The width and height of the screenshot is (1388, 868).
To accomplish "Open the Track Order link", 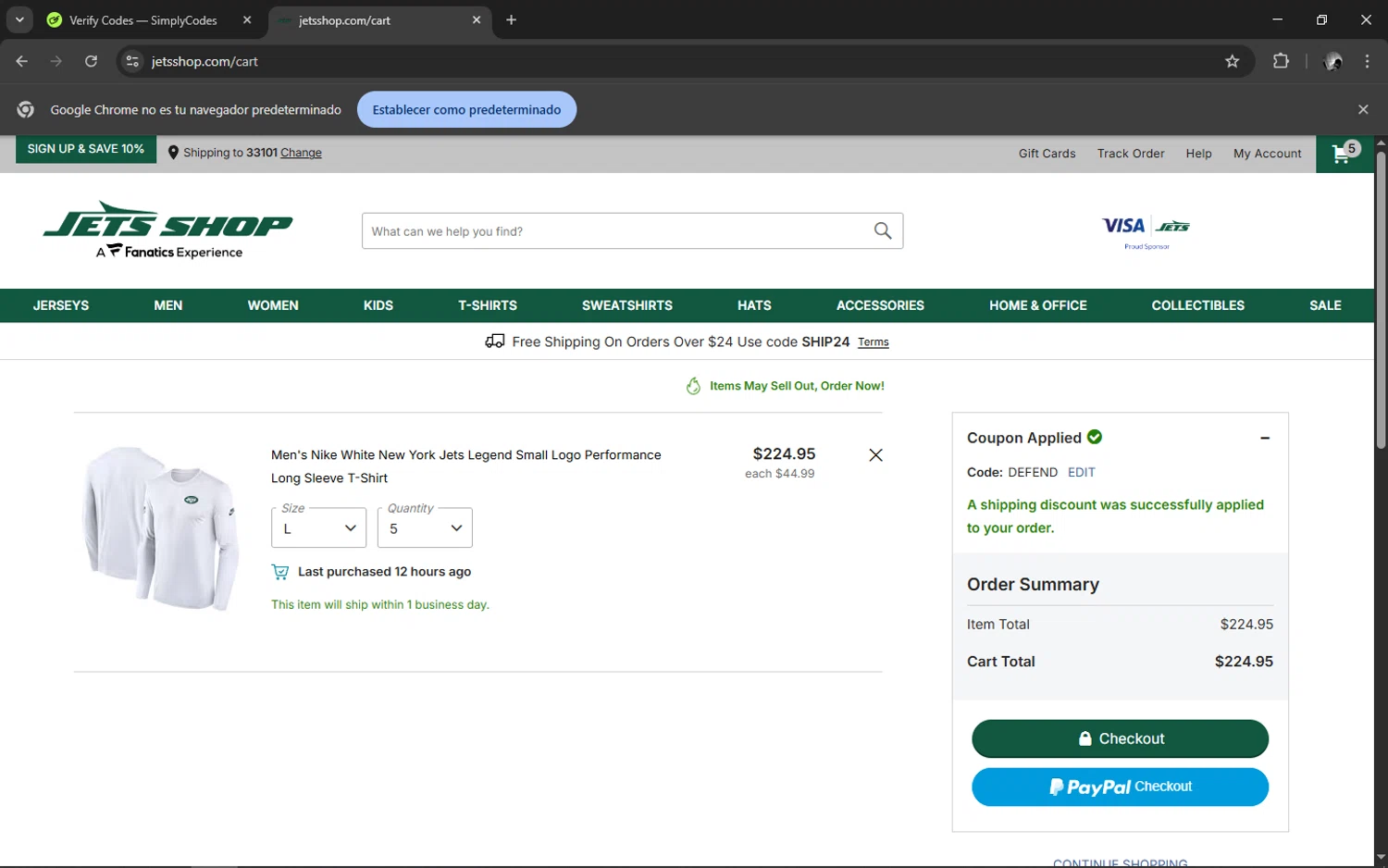I will (x=1131, y=154).
